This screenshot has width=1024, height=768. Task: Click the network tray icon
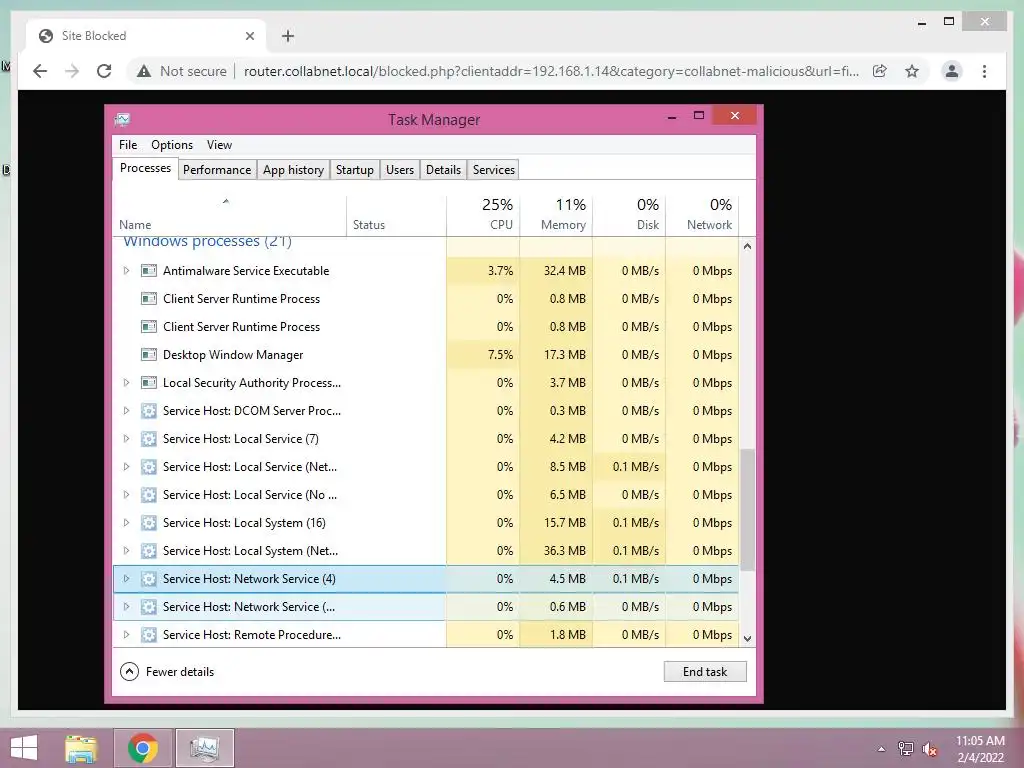(x=905, y=749)
